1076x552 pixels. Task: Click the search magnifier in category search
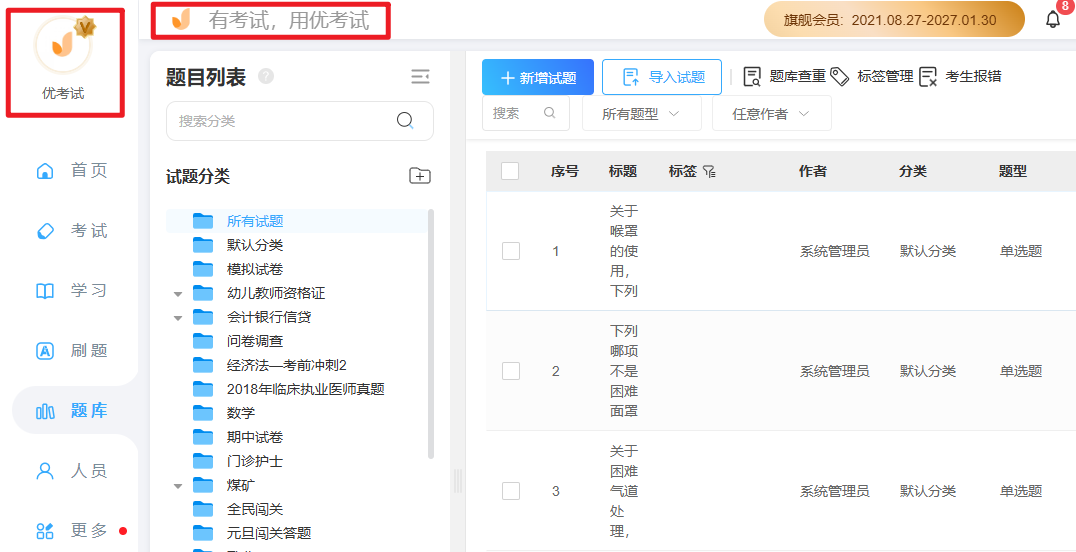(x=405, y=121)
